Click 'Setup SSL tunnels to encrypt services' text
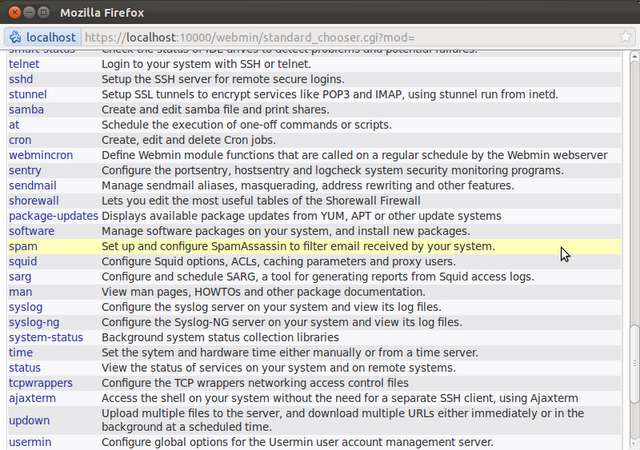 [x=330, y=94]
